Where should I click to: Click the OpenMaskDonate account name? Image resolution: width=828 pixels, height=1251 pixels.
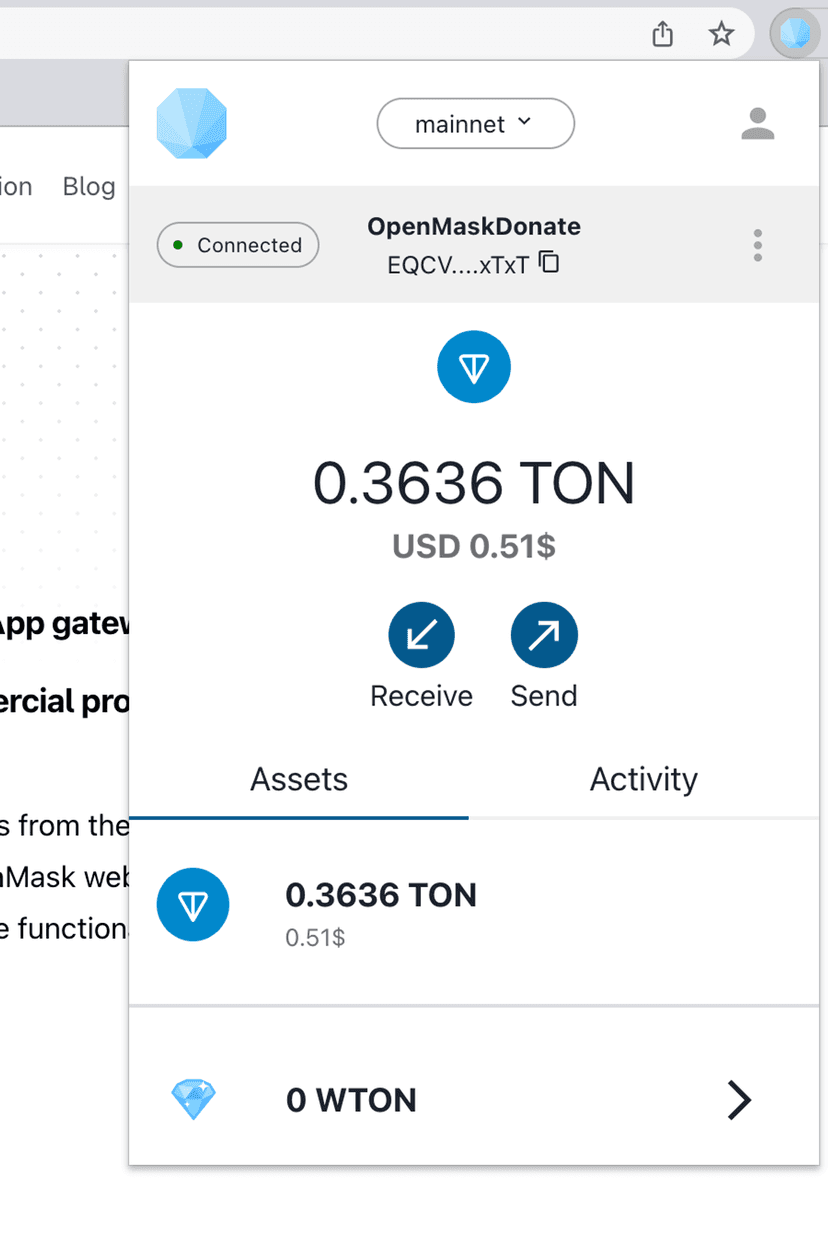[474, 226]
